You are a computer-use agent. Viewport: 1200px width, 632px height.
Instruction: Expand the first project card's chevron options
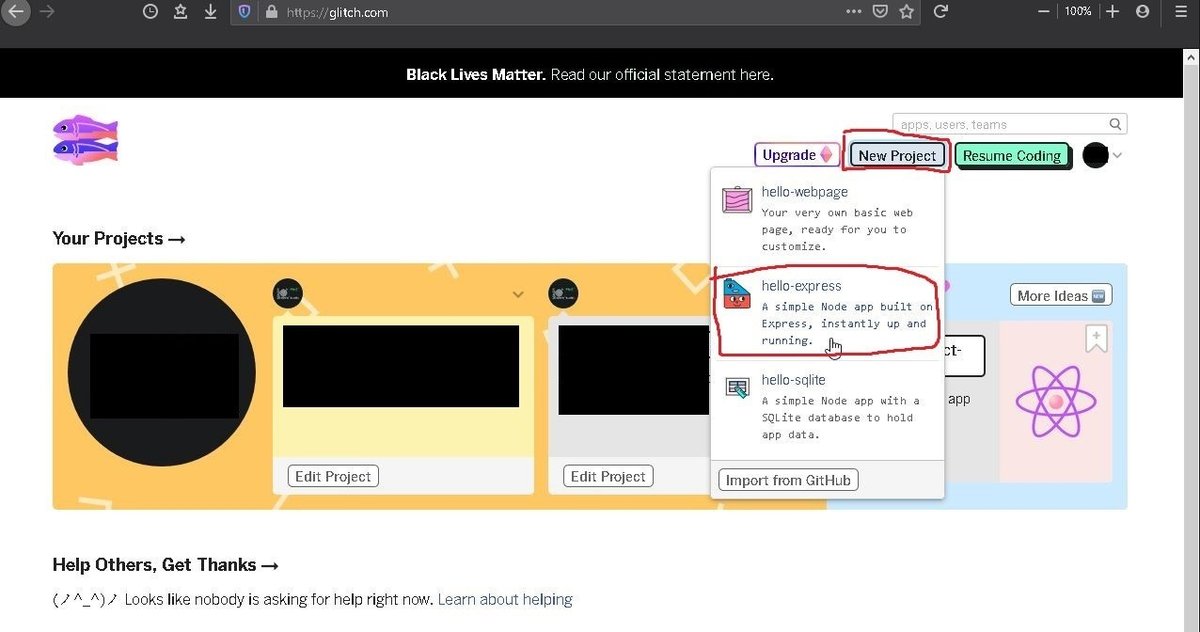(x=518, y=295)
